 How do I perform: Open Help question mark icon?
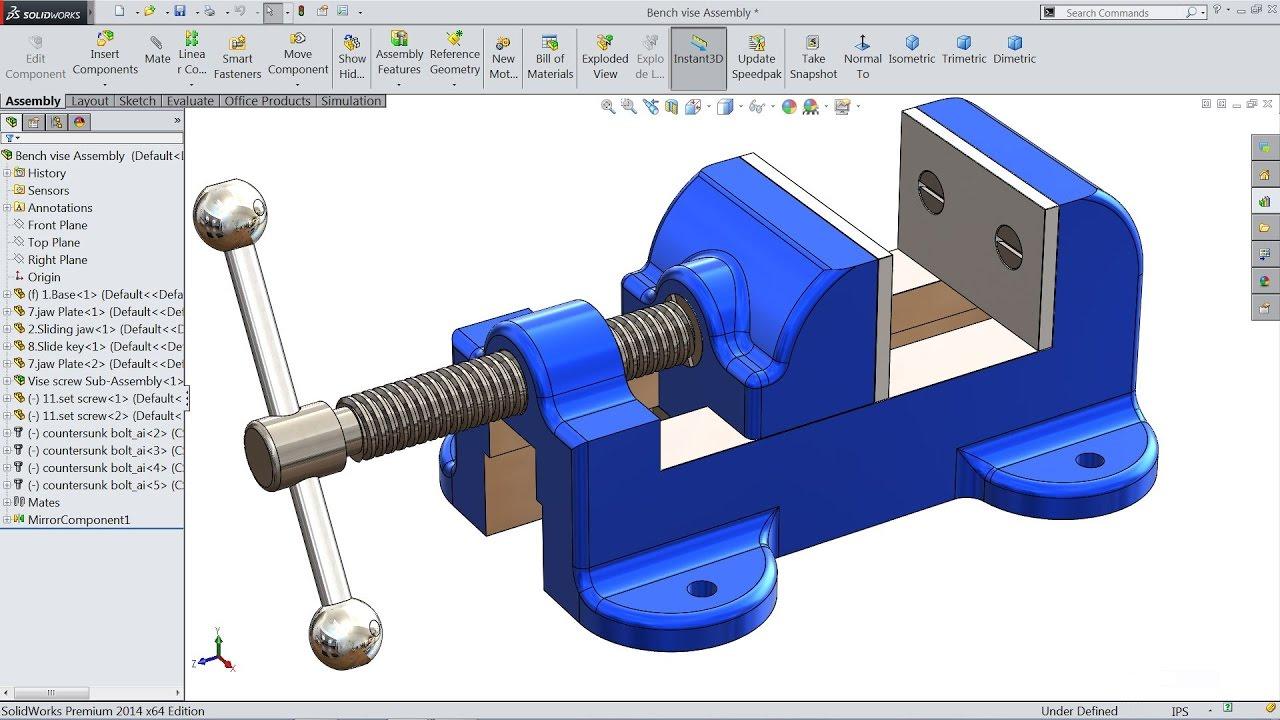click(x=1217, y=11)
